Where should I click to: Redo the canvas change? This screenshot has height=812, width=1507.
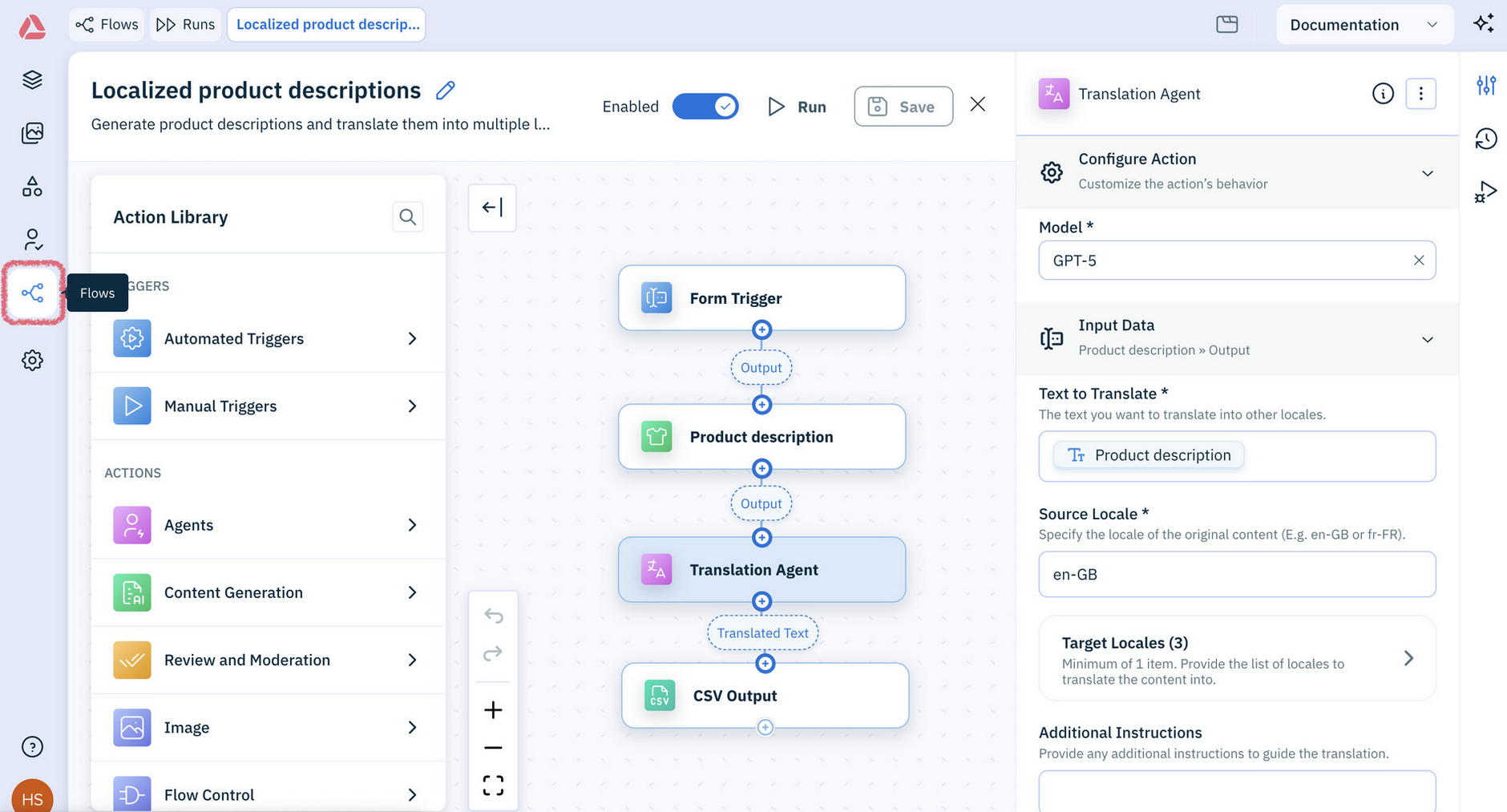coord(493,653)
